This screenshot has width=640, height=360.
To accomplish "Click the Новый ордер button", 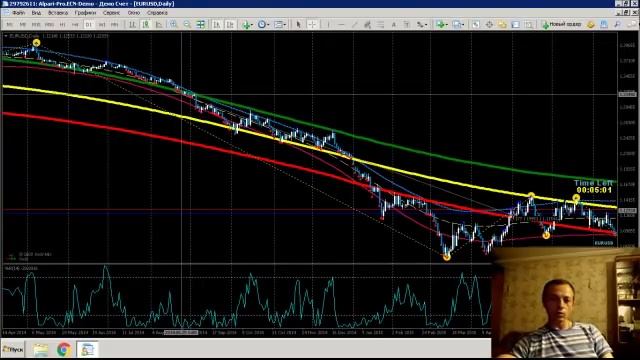I will [x=561, y=24].
